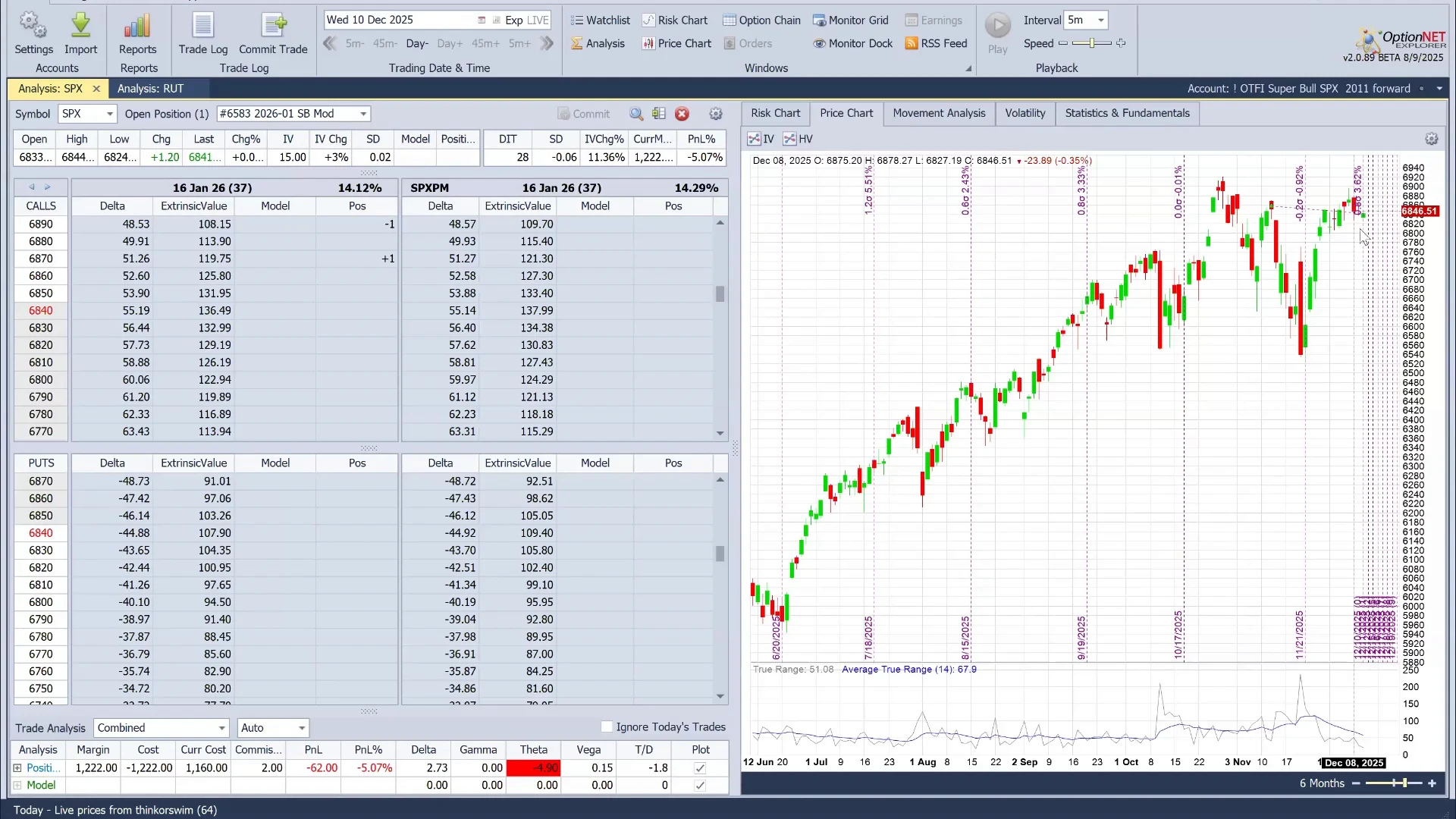Screen dimensions: 1456x819
Task: Open the Open Position dropdown #6583 2026-01 SB Mod
Action: click(293, 114)
